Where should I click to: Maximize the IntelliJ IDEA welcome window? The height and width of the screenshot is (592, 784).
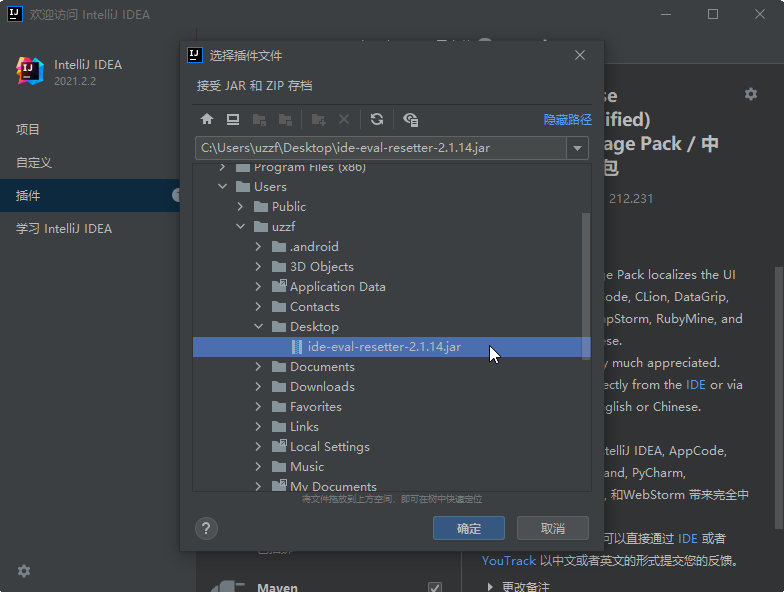(x=713, y=14)
